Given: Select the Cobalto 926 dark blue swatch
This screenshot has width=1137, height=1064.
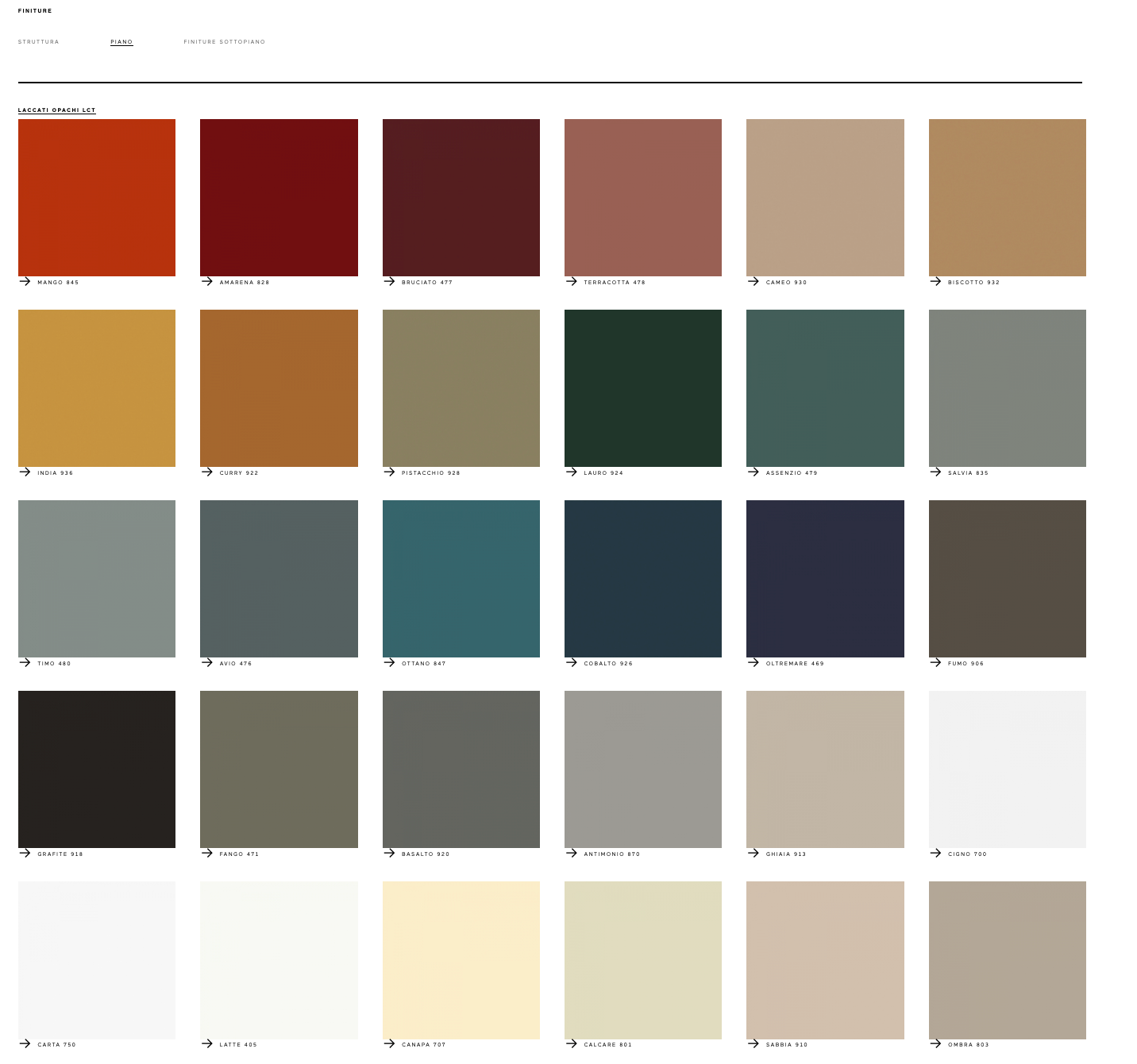Looking at the screenshot, I should 642,579.
